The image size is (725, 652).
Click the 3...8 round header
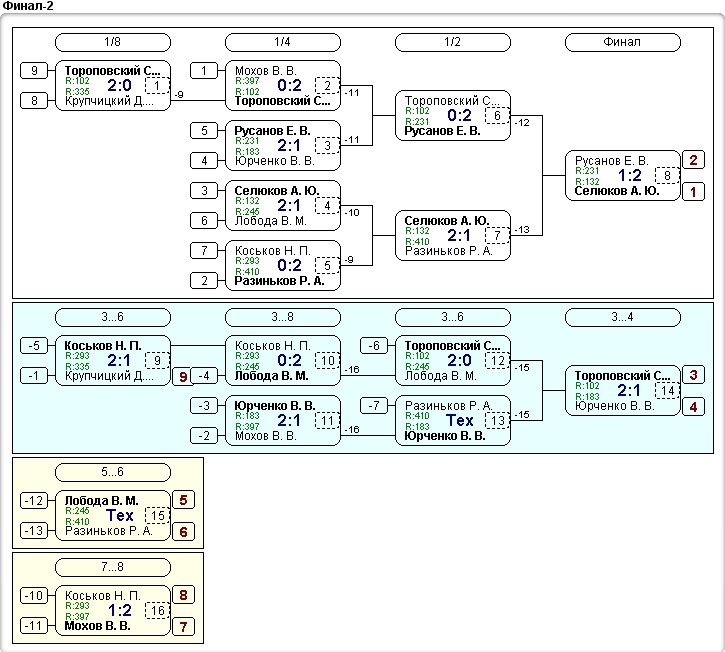(283, 317)
